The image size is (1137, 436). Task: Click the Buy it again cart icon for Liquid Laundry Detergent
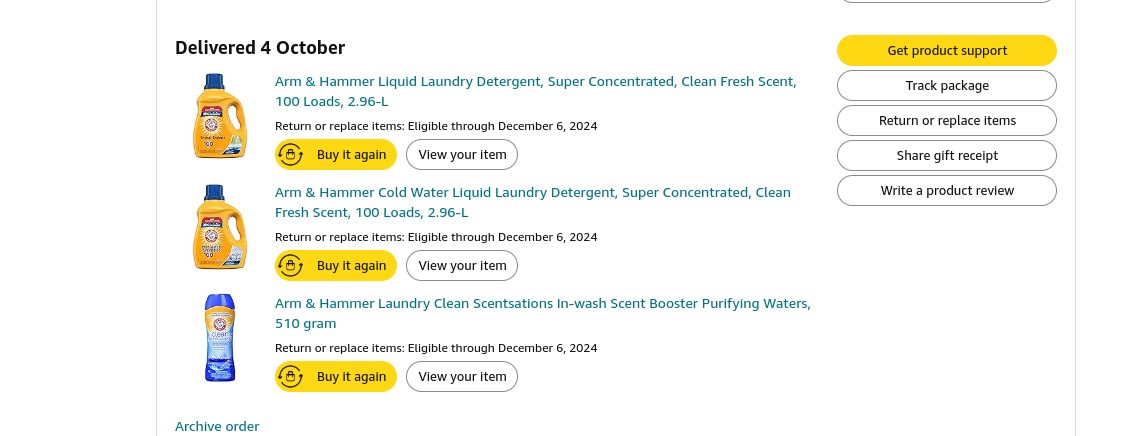click(x=290, y=155)
